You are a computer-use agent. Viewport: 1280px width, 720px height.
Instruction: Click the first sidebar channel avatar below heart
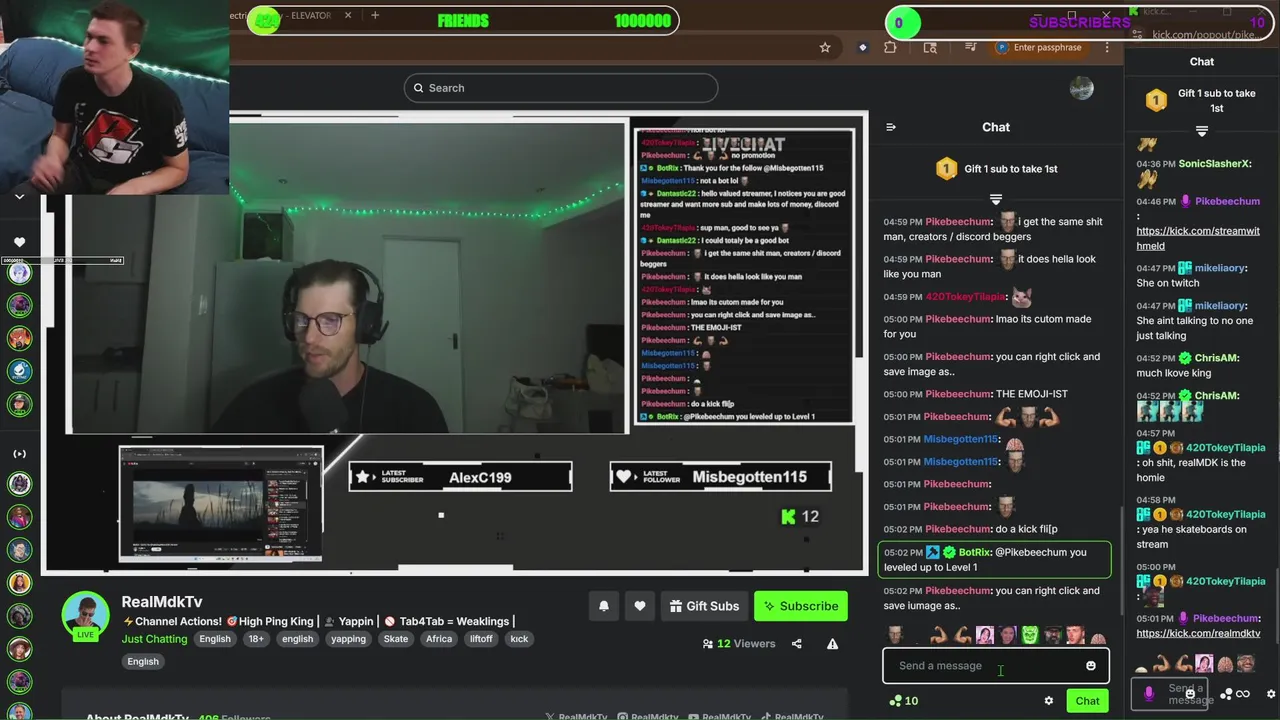click(19, 272)
